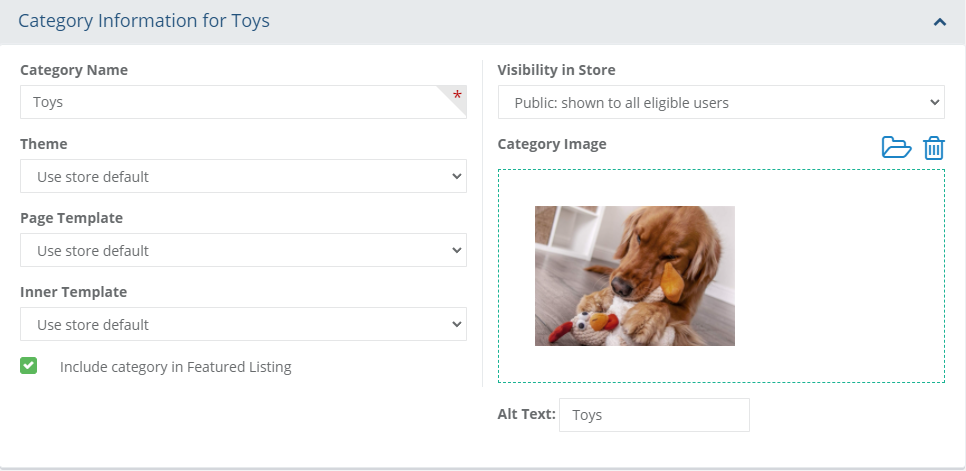Uncheck Include category in Featured Listing
This screenshot has height=471, width=966.
[x=28, y=366]
